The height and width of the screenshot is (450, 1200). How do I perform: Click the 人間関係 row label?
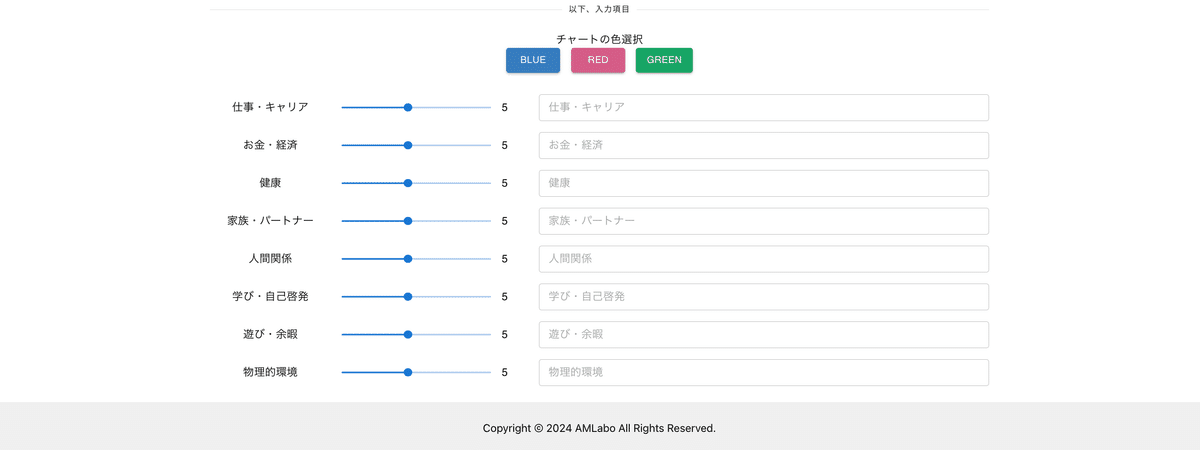pos(270,258)
